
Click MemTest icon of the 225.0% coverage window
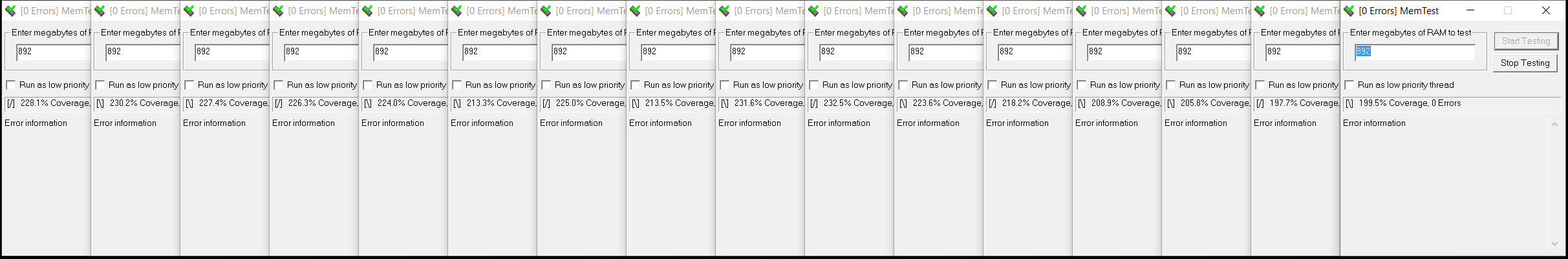(x=546, y=11)
